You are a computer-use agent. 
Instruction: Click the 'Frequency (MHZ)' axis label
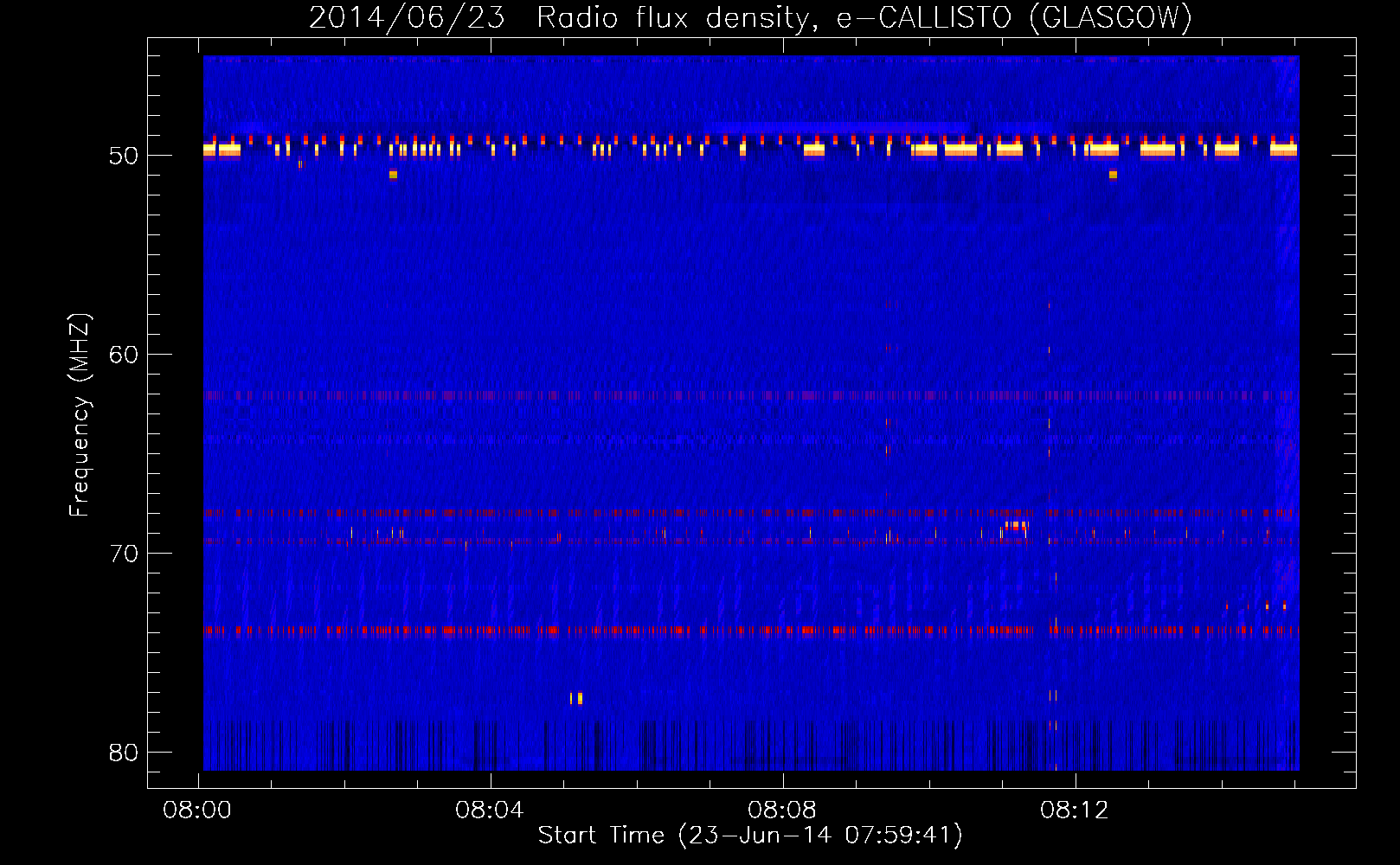click(x=79, y=415)
